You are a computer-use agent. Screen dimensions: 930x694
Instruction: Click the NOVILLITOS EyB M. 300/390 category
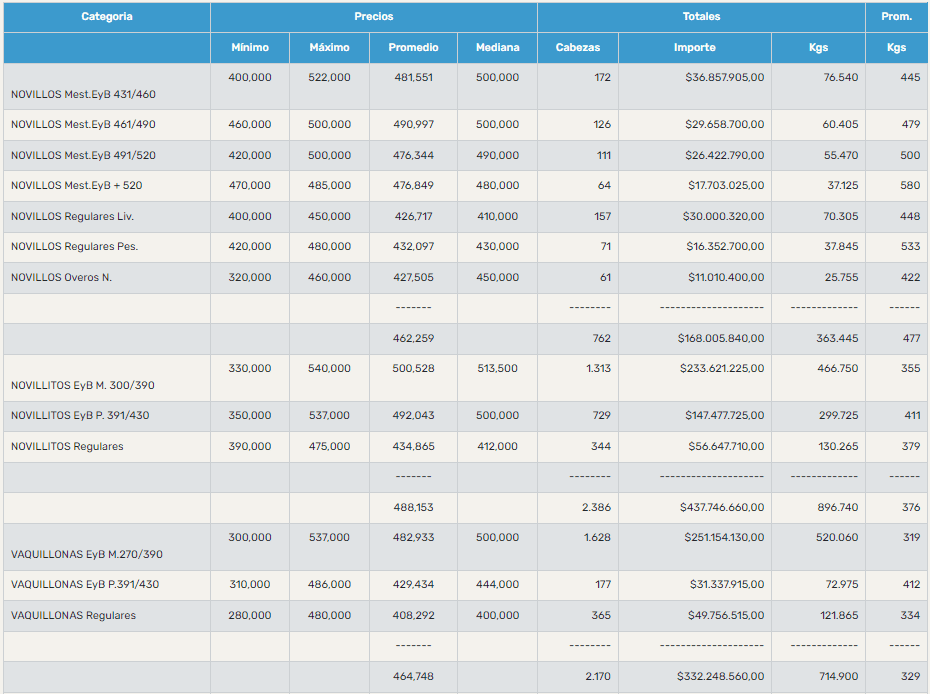tap(82, 386)
